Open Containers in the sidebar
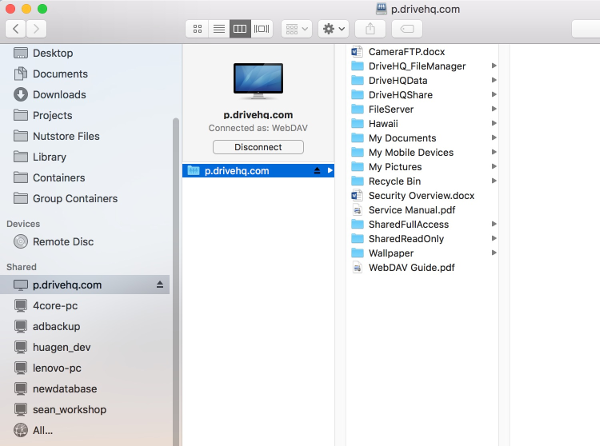 pyautogui.click(x=49, y=177)
